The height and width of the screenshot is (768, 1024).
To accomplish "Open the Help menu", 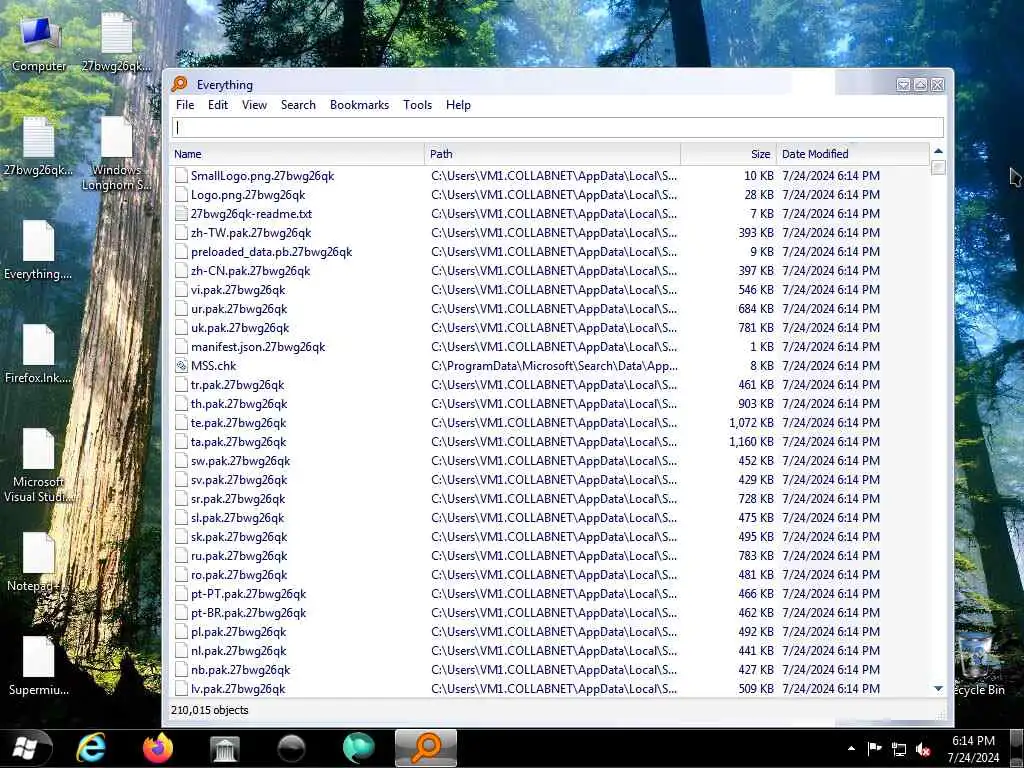I will [458, 105].
